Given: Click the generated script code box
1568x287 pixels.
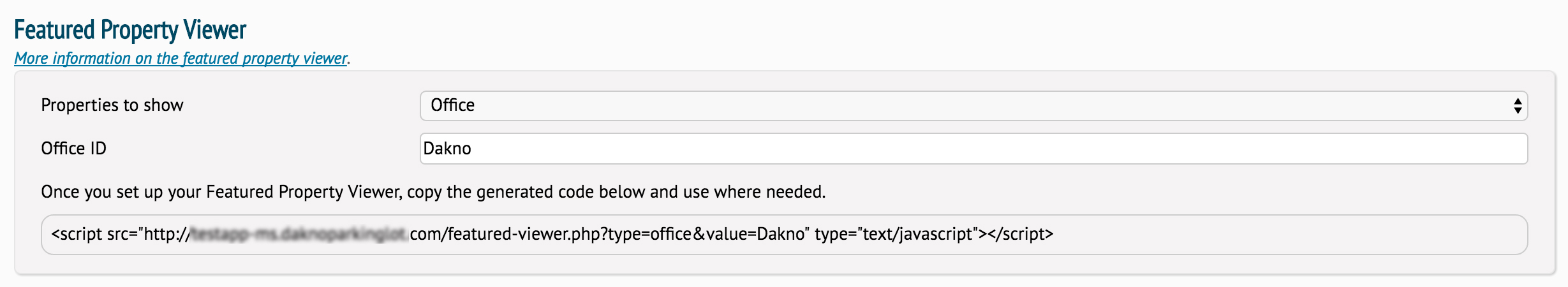Looking at the screenshot, I should click(784, 235).
